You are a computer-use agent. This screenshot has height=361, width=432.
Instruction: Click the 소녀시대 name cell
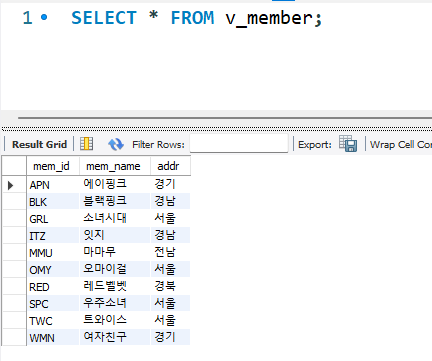click(115, 218)
